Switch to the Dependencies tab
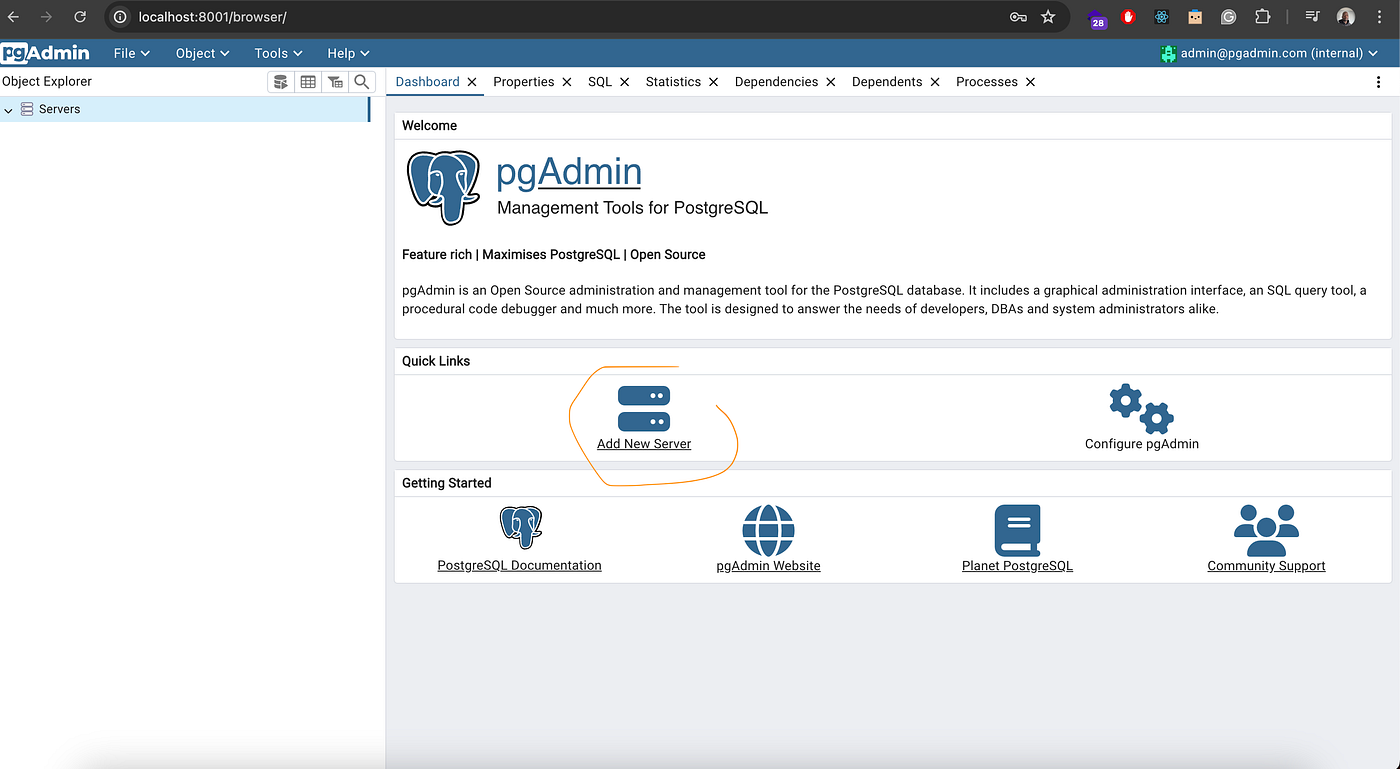Viewport: 1400px width, 769px height. 776,82
